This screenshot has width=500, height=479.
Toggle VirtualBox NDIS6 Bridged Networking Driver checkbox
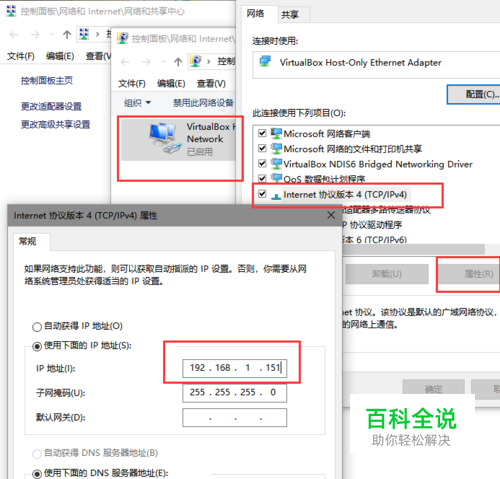262,163
